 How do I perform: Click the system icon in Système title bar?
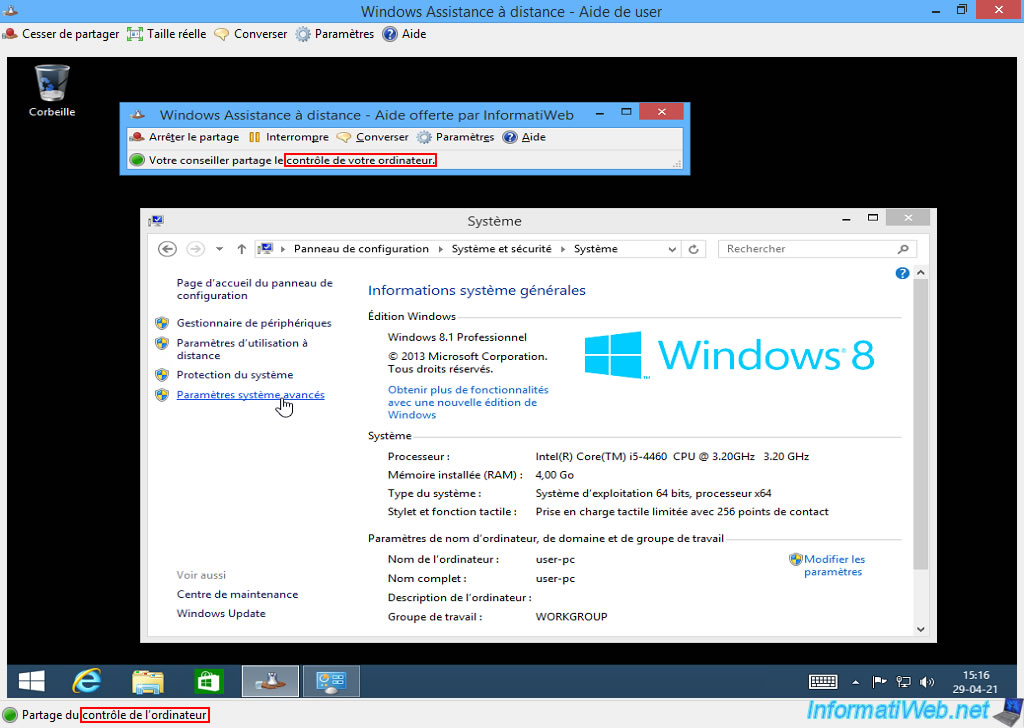(156, 221)
